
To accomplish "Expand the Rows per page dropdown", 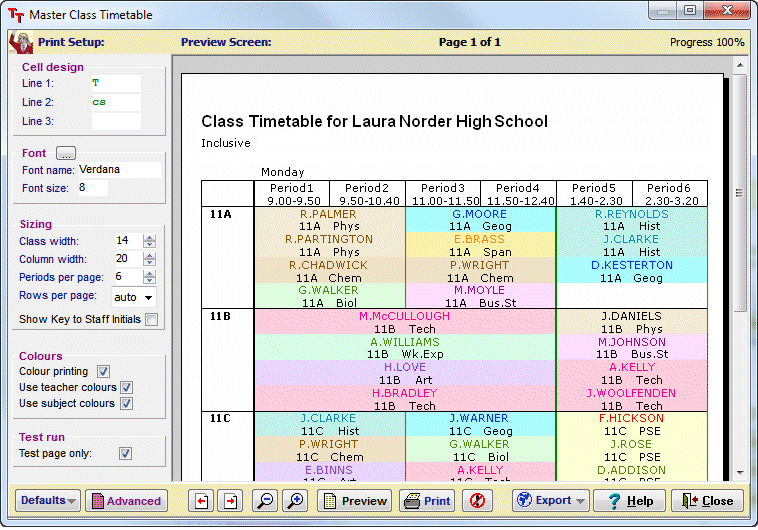I will click(148, 297).
